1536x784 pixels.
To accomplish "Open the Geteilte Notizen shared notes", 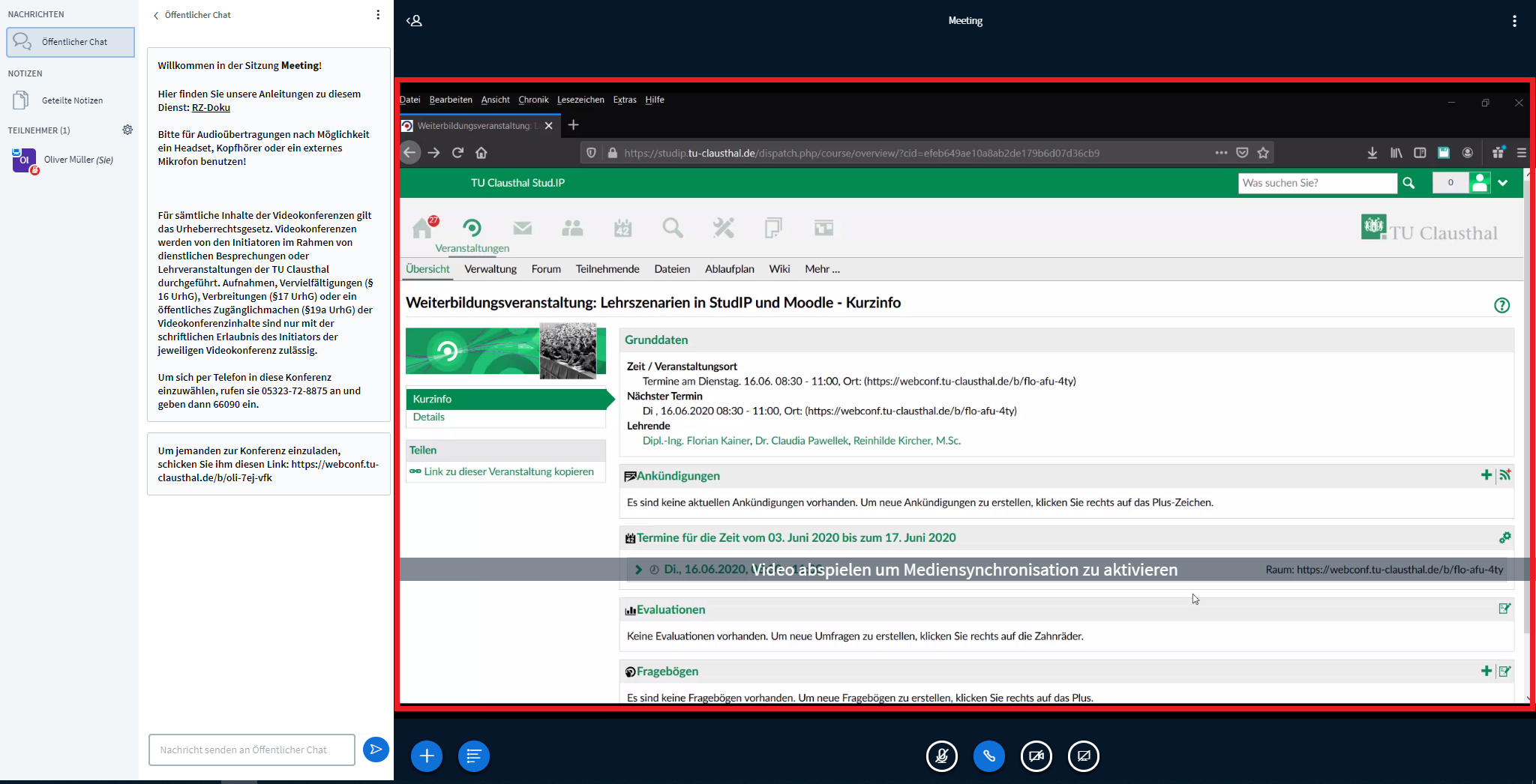I will [72, 100].
